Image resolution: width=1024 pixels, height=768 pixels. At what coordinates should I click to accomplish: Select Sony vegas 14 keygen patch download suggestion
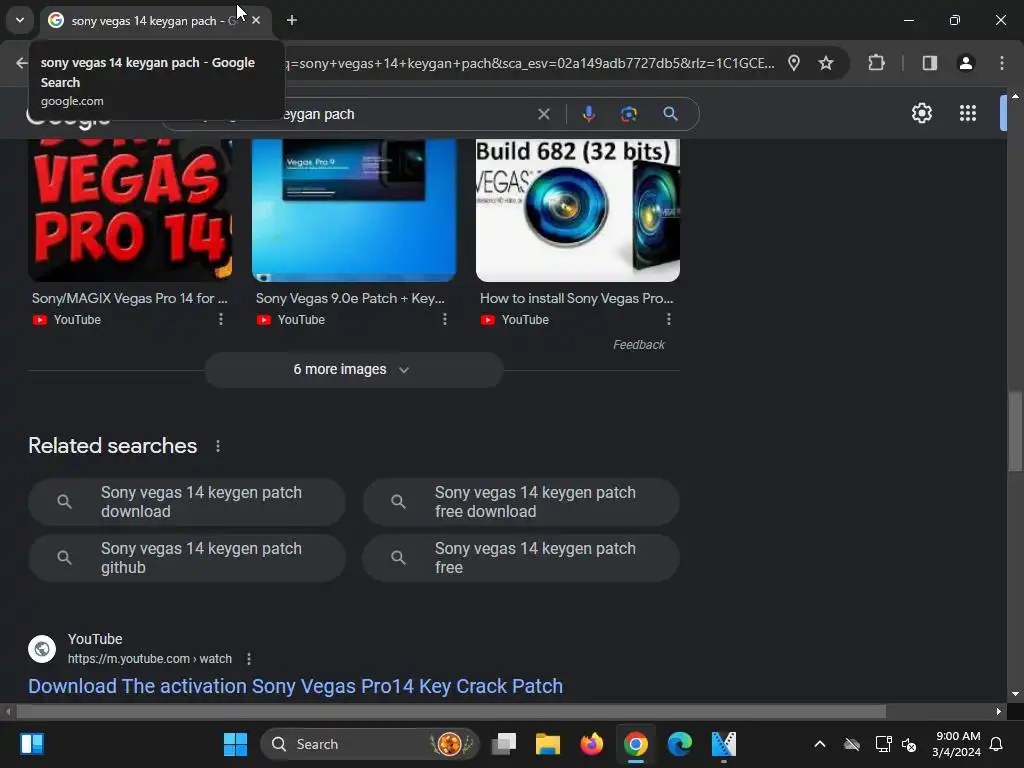pos(187,502)
